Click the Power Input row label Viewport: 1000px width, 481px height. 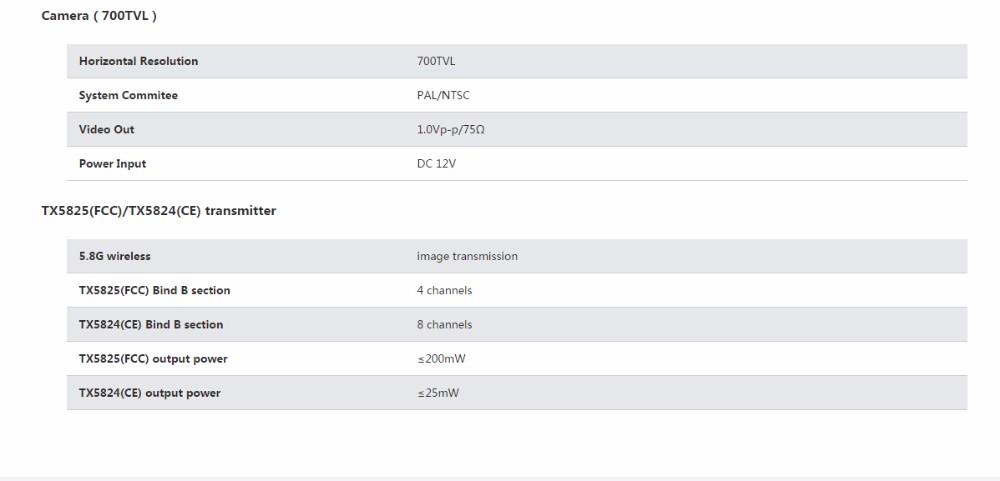point(112,163)
